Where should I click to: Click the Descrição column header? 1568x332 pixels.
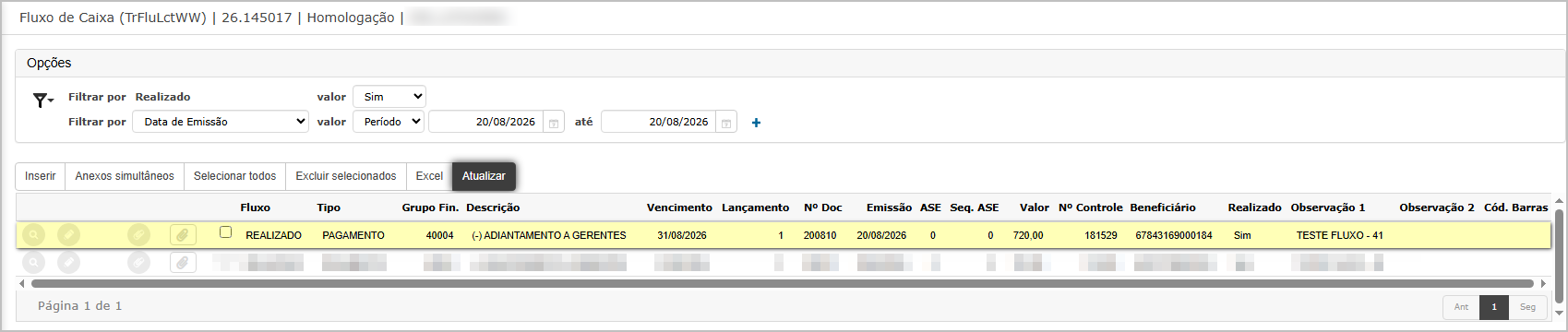[493, 207]
